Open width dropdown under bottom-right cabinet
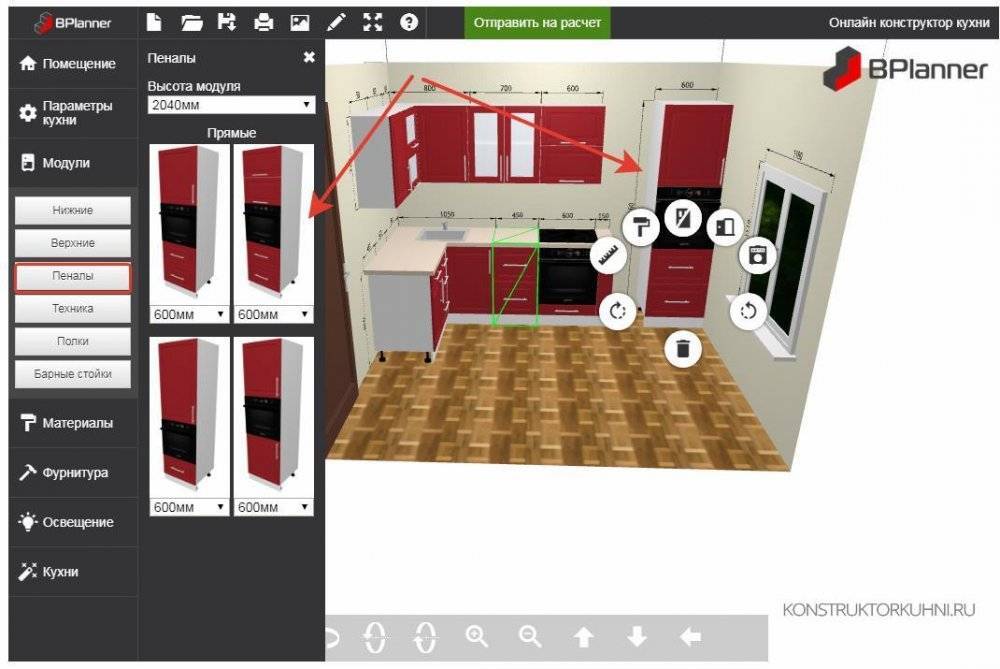The image size is (1000, 669). click(273, 507)
